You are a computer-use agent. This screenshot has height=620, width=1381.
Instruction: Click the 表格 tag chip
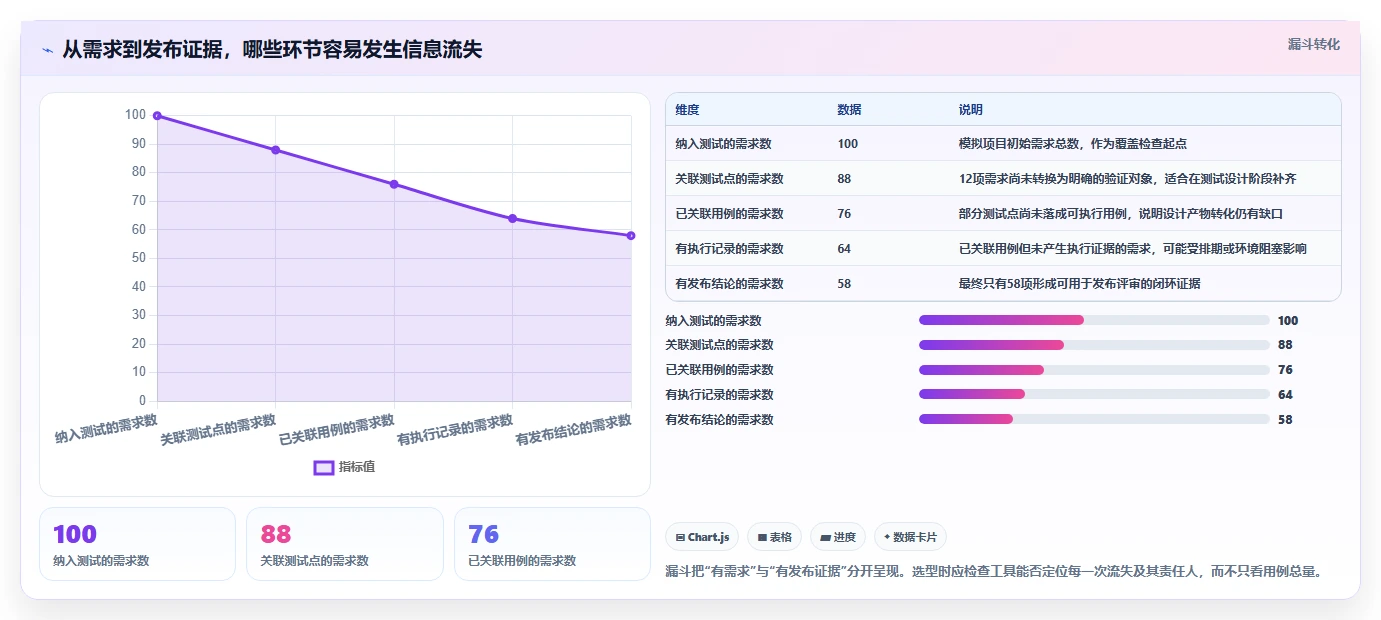pyautogui.click(x=774, y=537)
